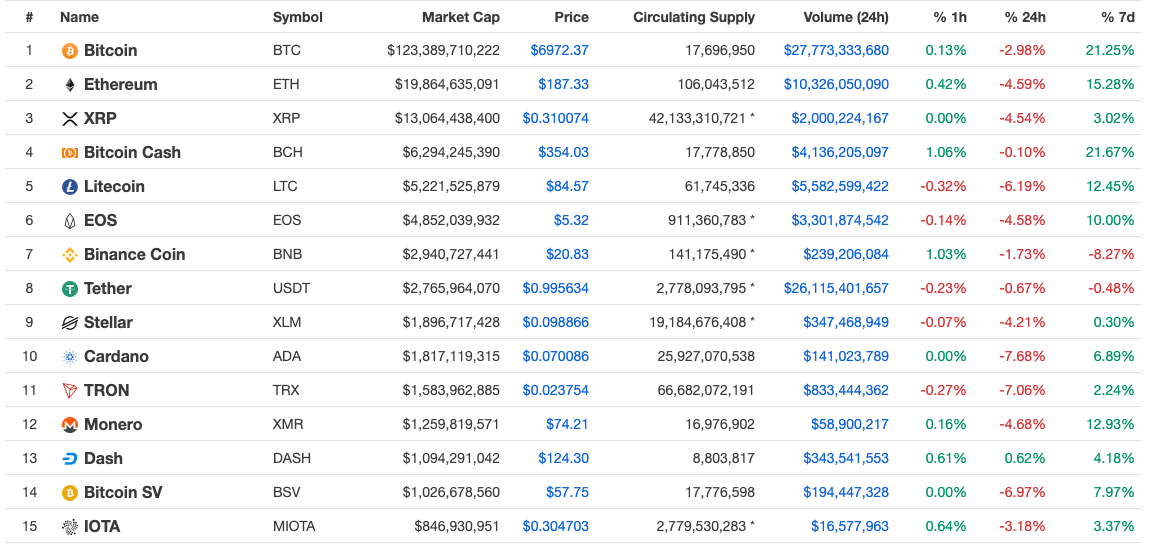The image size is (1151, 546).
Task: Open the Bitcoin SV name link
Action: click(x=123, y=492)
